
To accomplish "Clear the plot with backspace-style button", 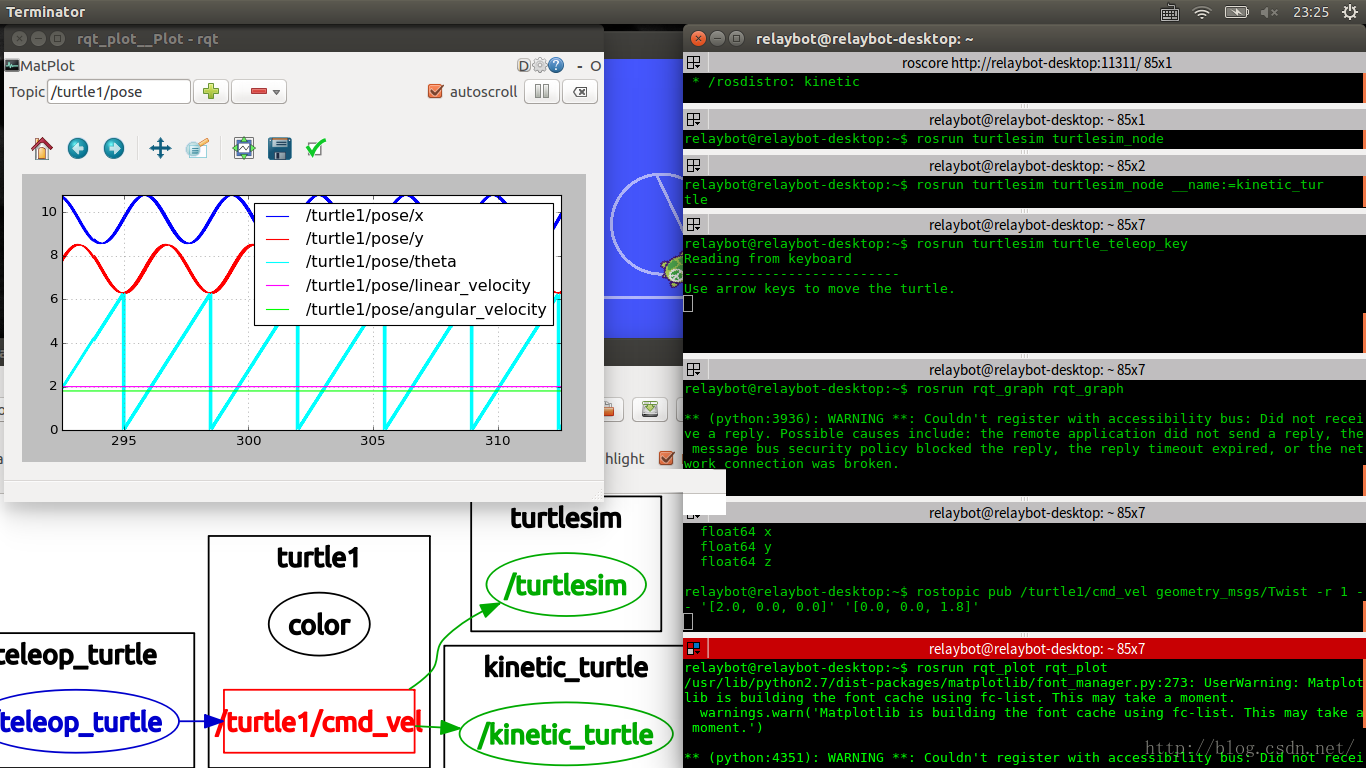I will [x=580, y=92].
